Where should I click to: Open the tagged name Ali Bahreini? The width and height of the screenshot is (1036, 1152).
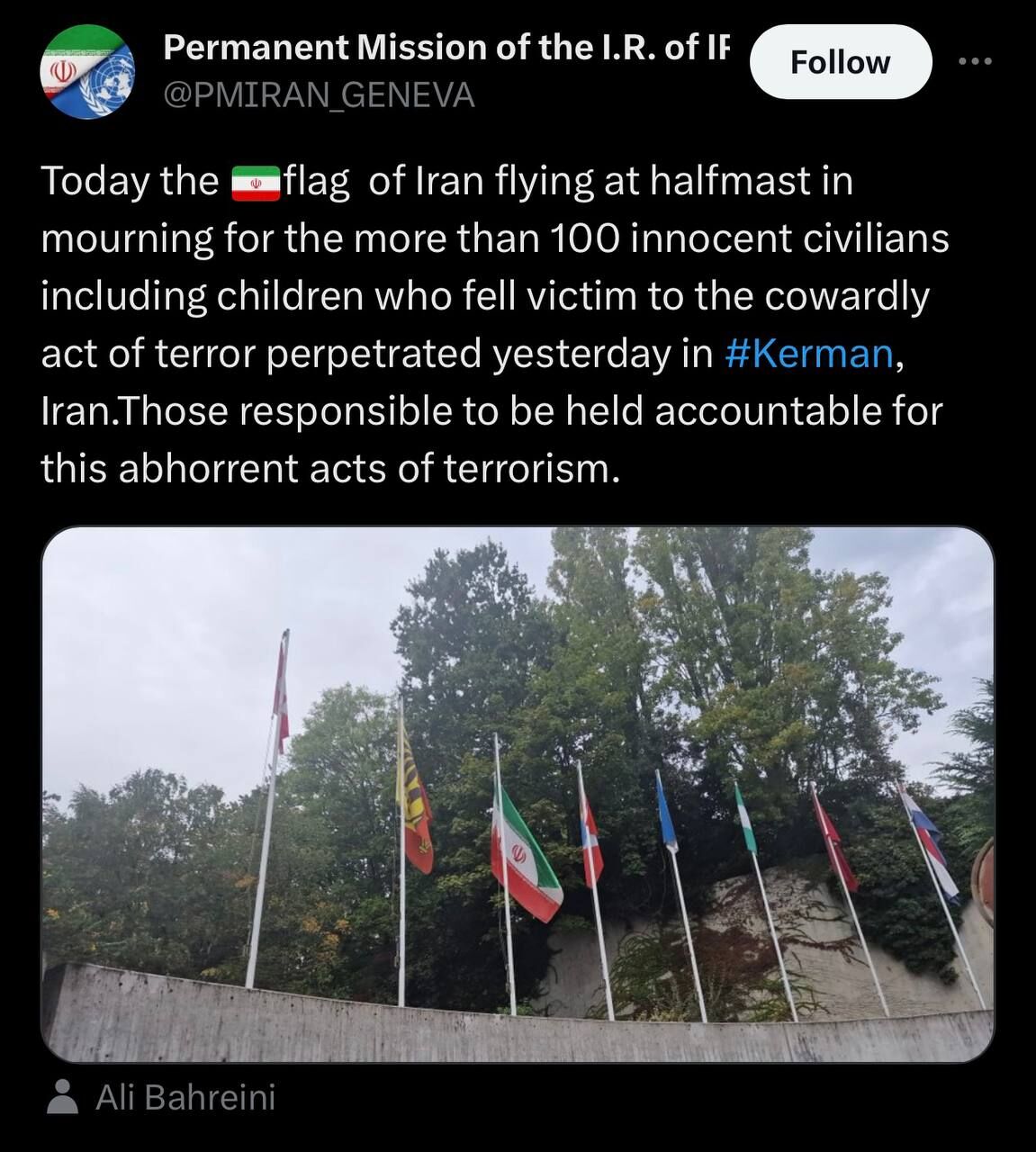[185, 1097]
